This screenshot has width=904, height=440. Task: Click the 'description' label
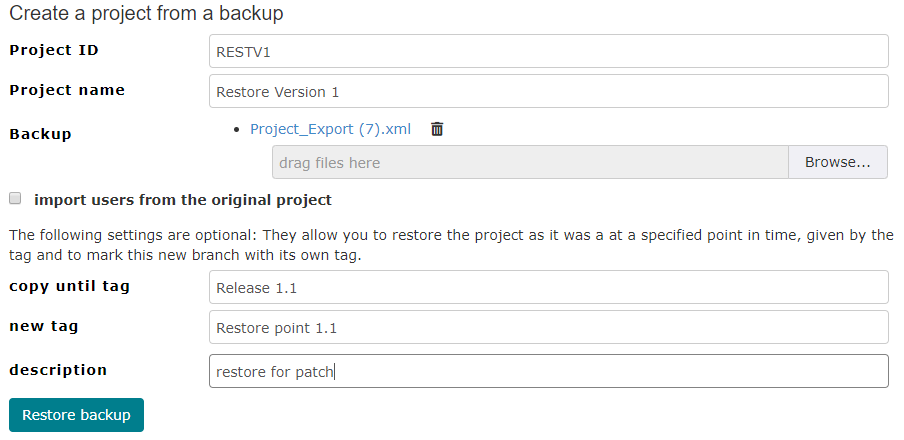coord(58,370)
